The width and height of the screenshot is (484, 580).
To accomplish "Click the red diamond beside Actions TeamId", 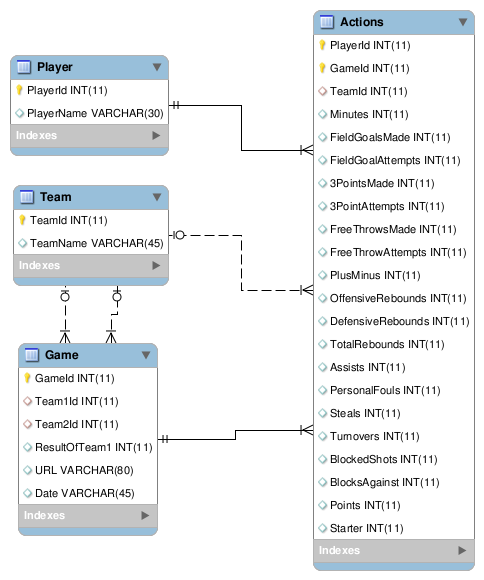I will click(x=323, y=91).
